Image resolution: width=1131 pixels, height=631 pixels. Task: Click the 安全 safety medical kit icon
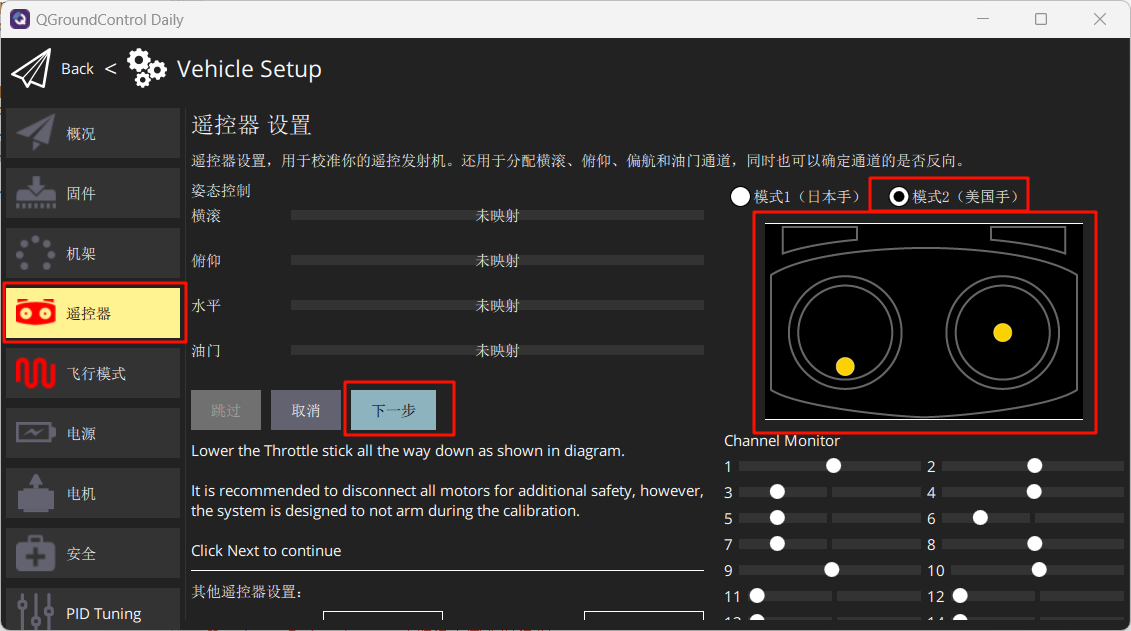tap(36, 553)
